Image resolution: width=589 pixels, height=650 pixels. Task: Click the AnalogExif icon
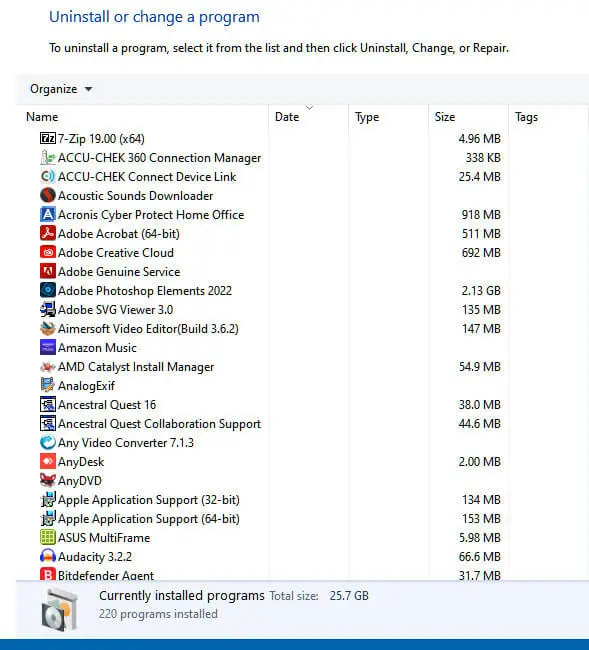click(x=48, y=386)
